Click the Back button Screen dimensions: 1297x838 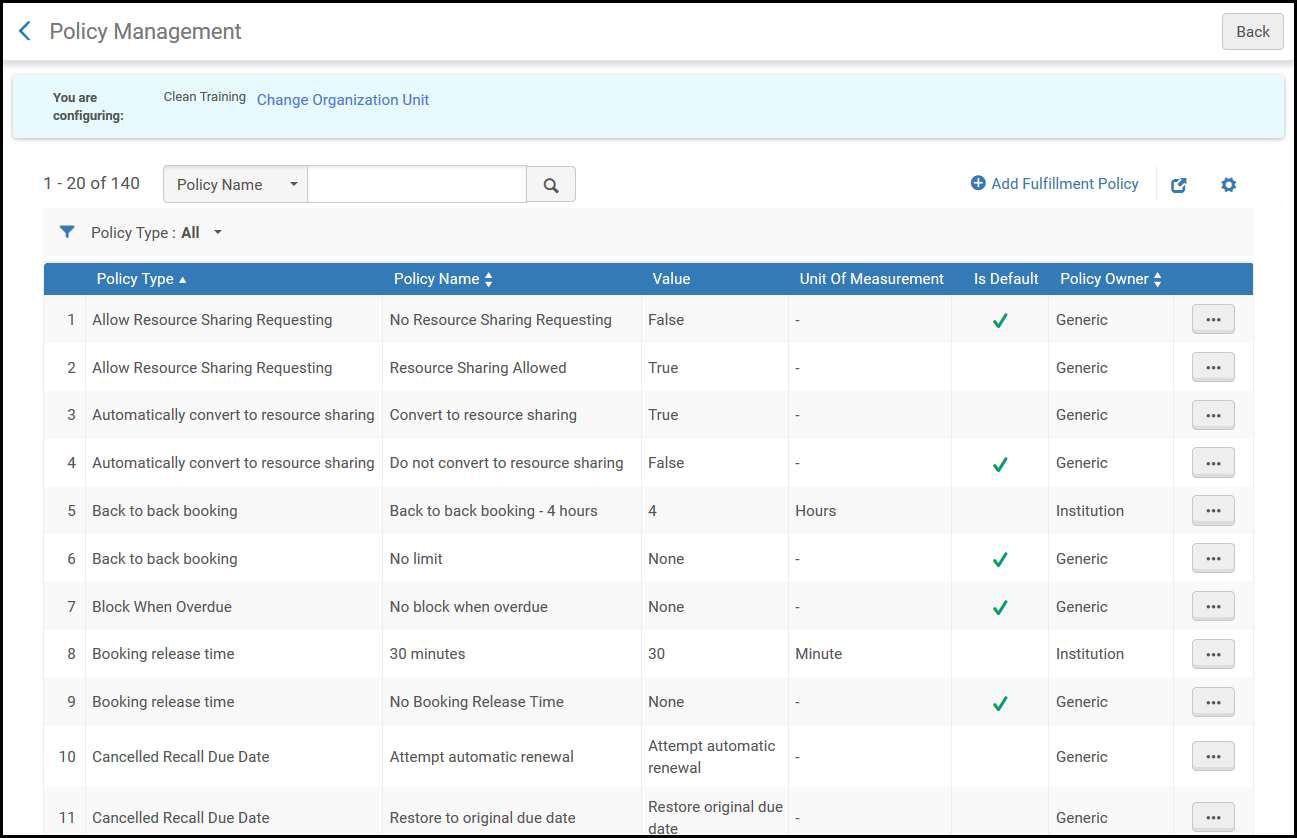point(1253,31)
